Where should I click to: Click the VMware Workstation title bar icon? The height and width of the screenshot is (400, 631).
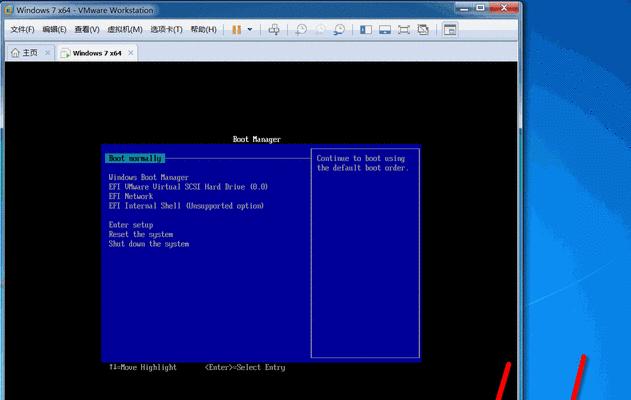coord(8,10)
